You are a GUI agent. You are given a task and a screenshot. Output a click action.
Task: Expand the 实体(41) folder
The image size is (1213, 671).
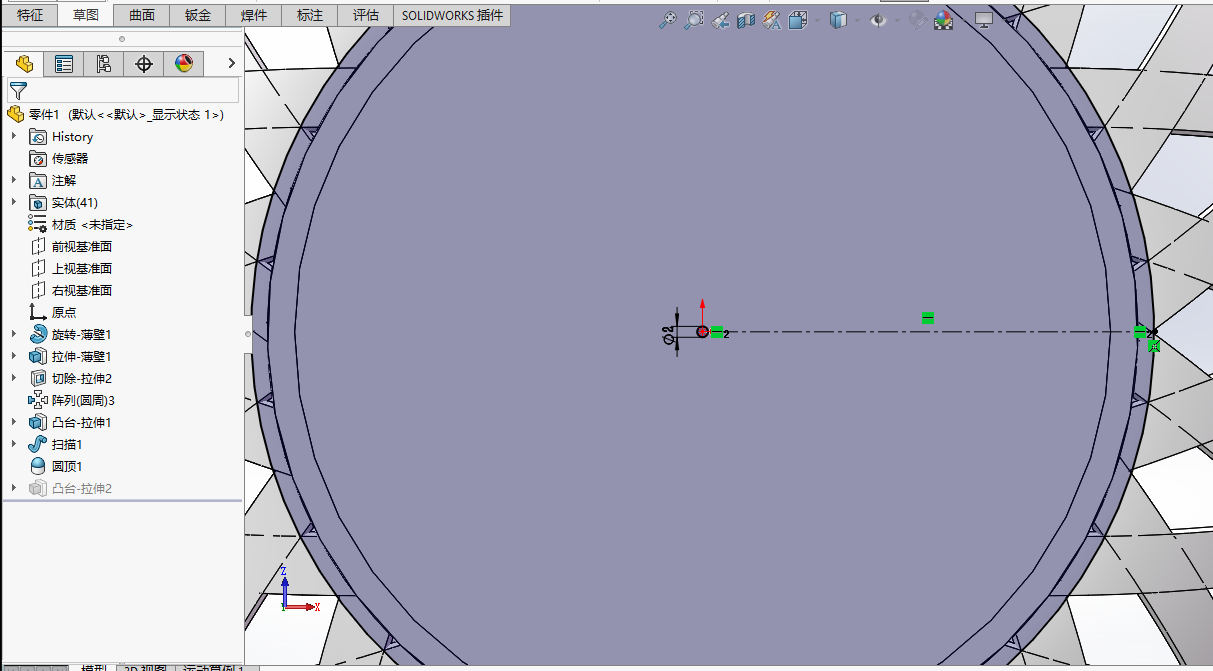(14, 202)
